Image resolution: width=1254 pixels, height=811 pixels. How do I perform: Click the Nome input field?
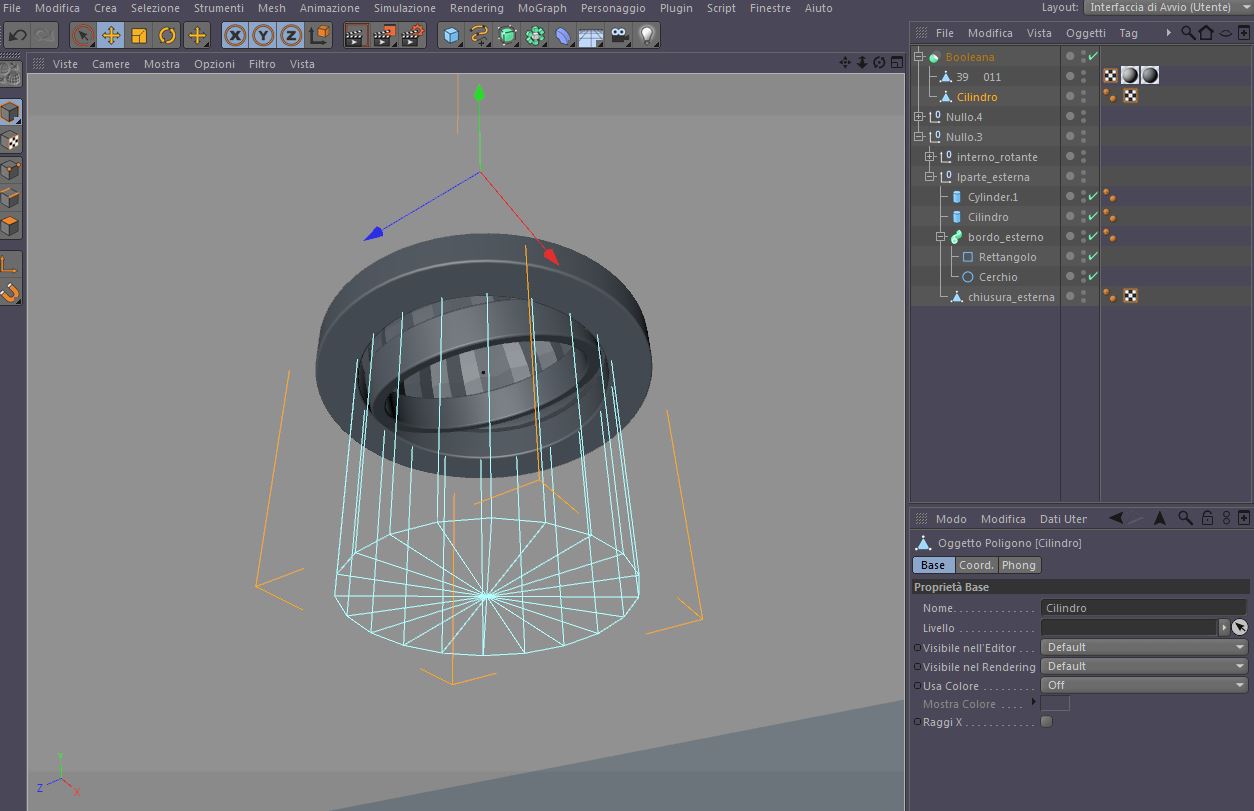coord(1143,608)
